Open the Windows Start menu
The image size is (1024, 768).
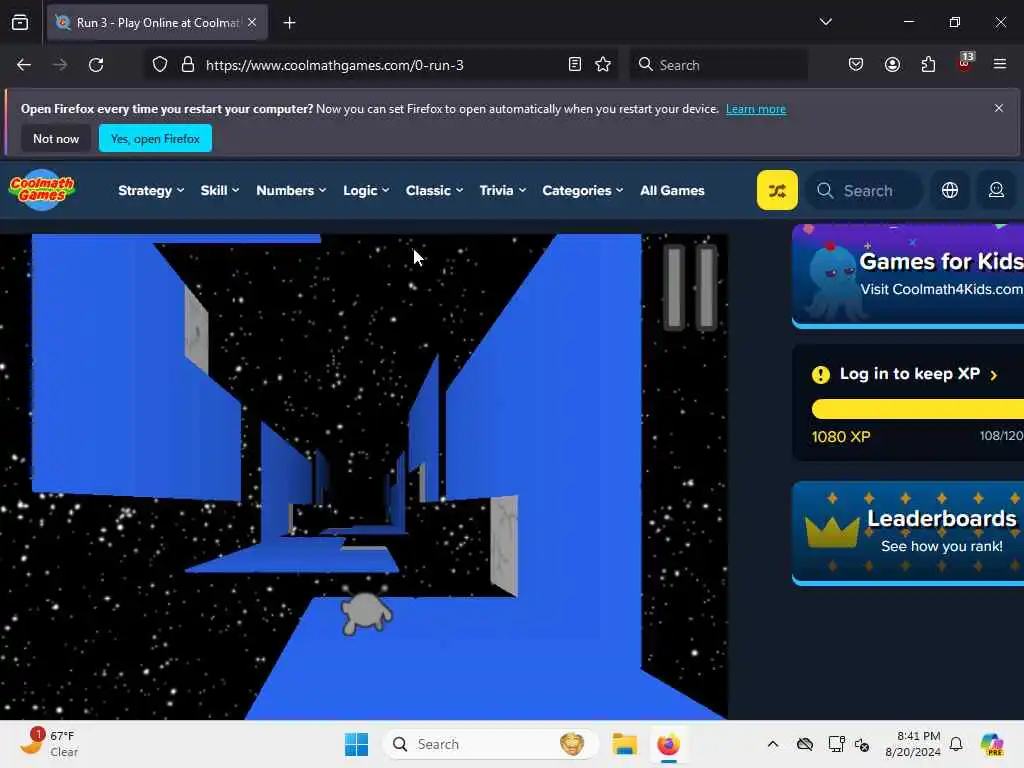point(356,744)
